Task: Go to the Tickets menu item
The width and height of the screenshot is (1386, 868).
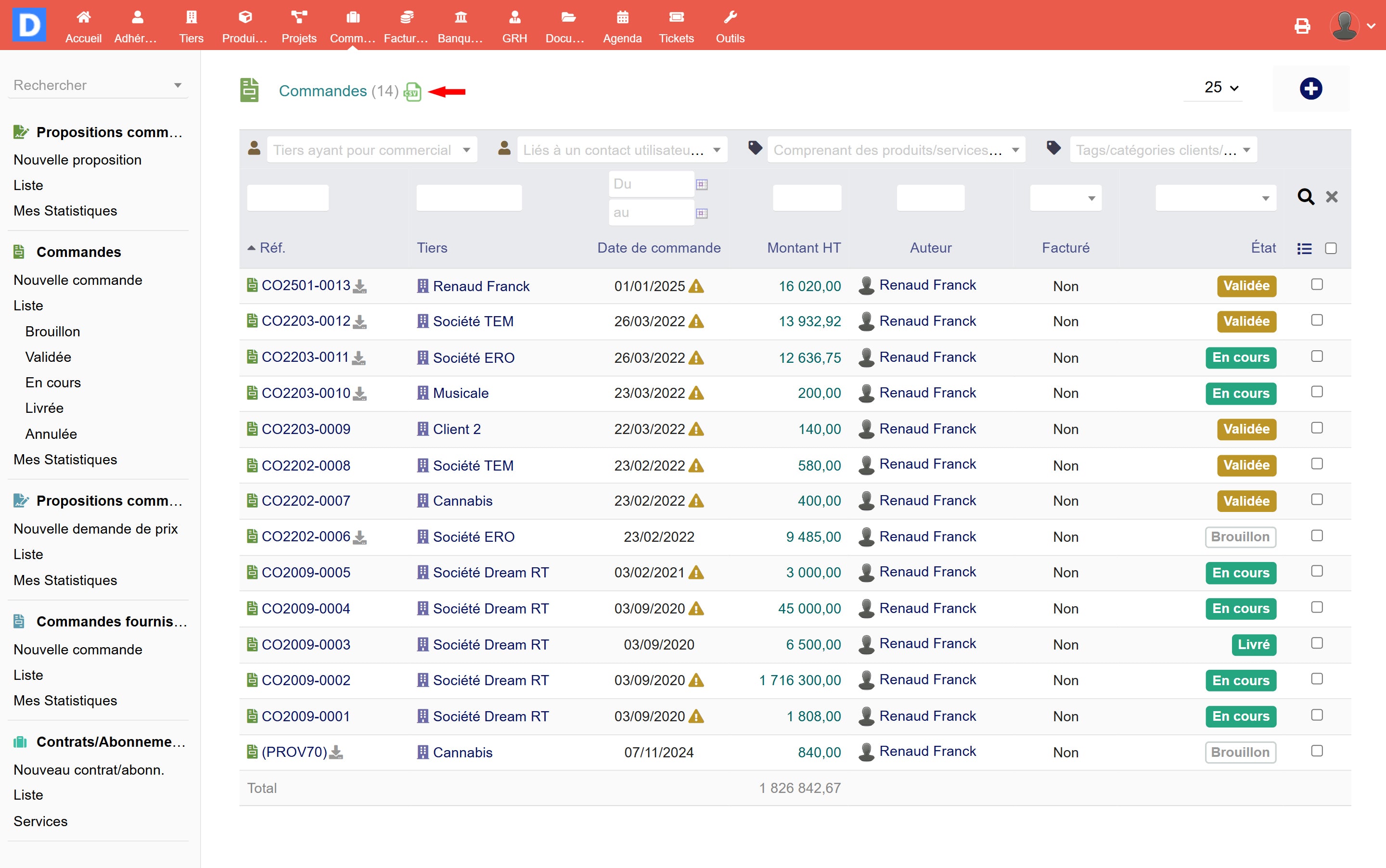Action: (676, 26)
